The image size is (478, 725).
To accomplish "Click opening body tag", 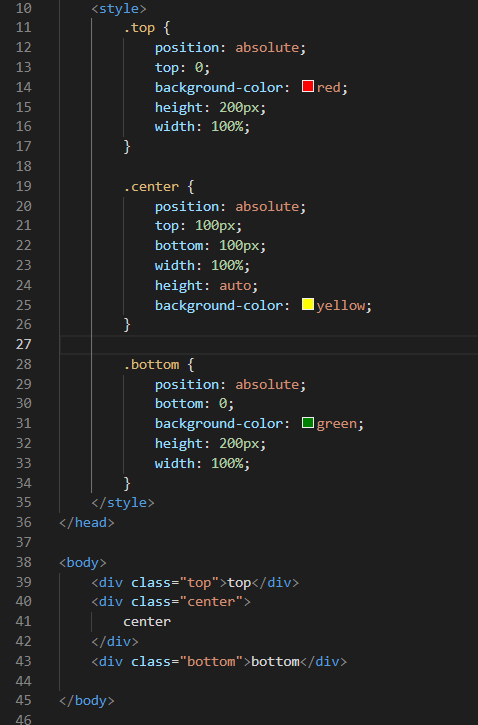I will point(83,563).
